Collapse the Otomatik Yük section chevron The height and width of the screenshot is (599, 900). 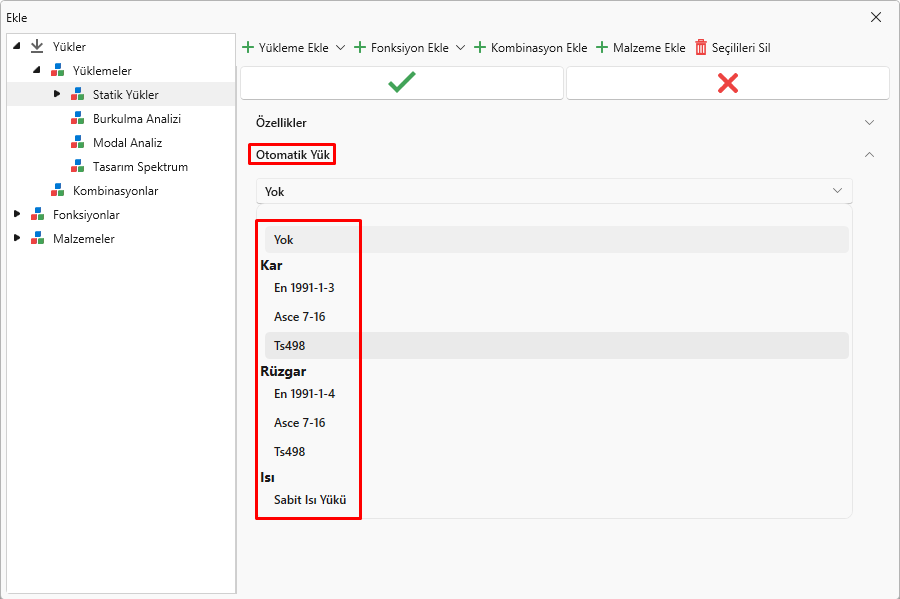point(869,154)
